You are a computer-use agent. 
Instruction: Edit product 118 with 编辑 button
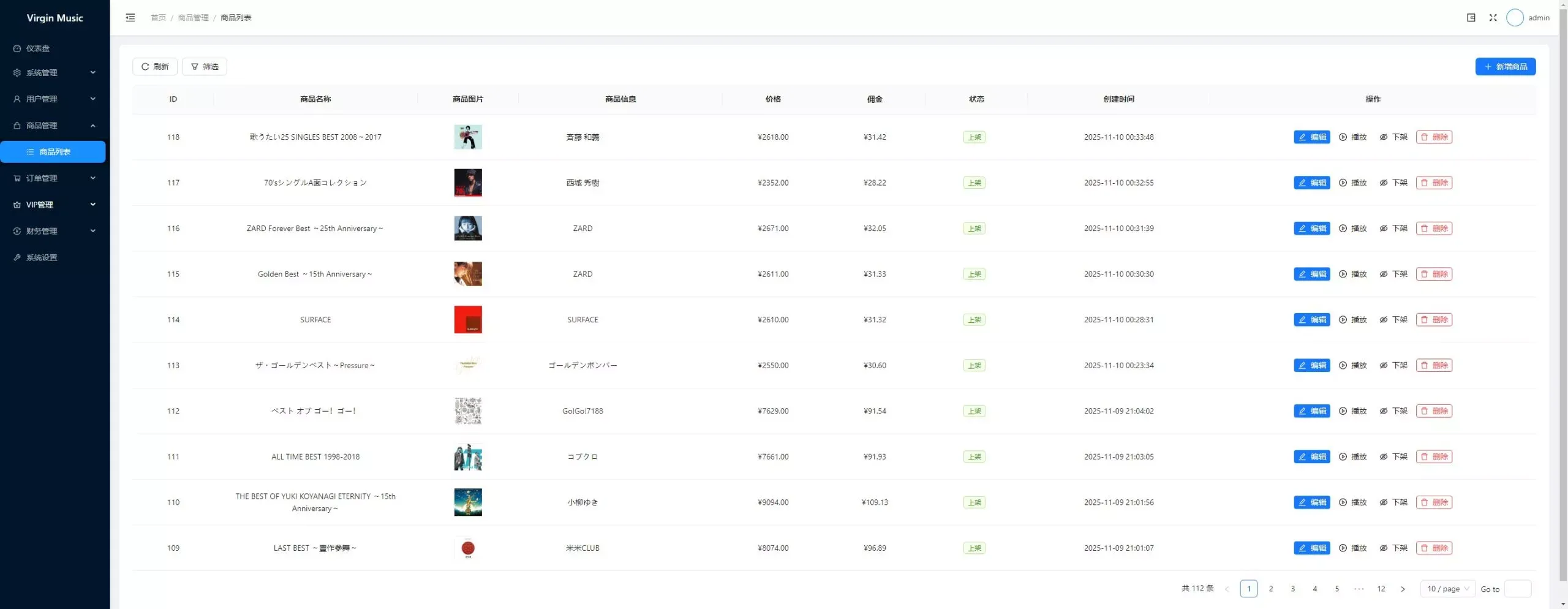(x=1311, y=137)
